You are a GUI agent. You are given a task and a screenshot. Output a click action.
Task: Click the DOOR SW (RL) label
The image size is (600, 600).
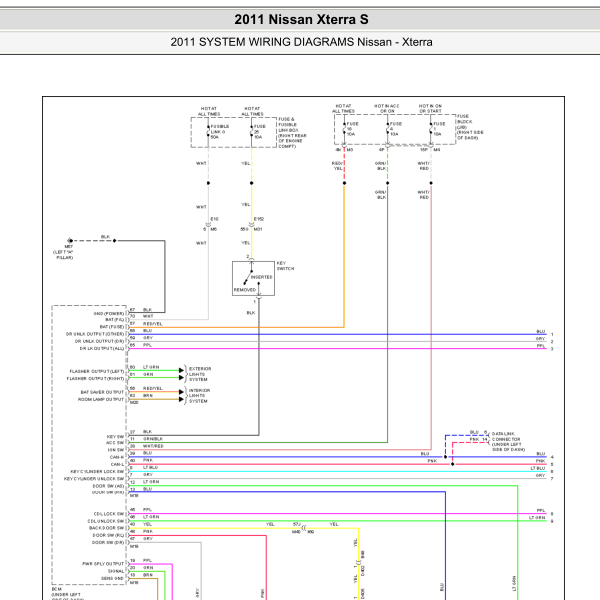[108, 535]
